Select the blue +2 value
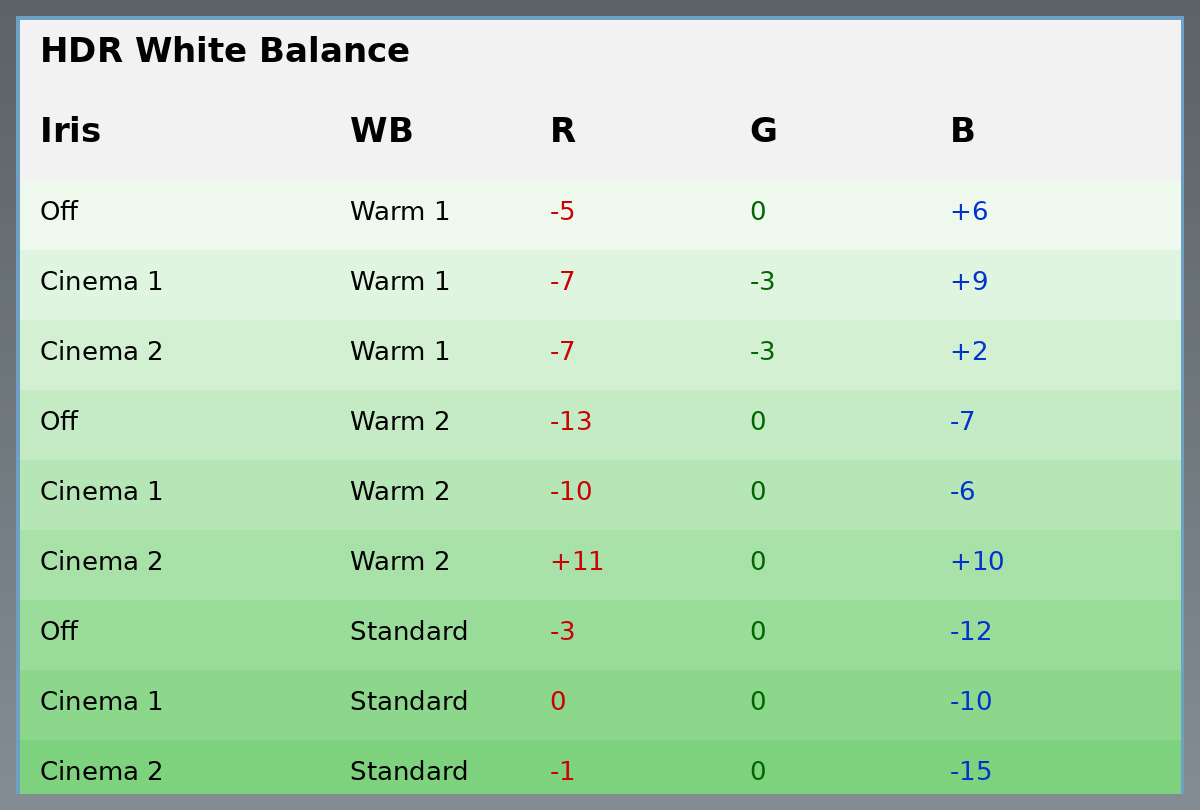 [x=968, y=353]
